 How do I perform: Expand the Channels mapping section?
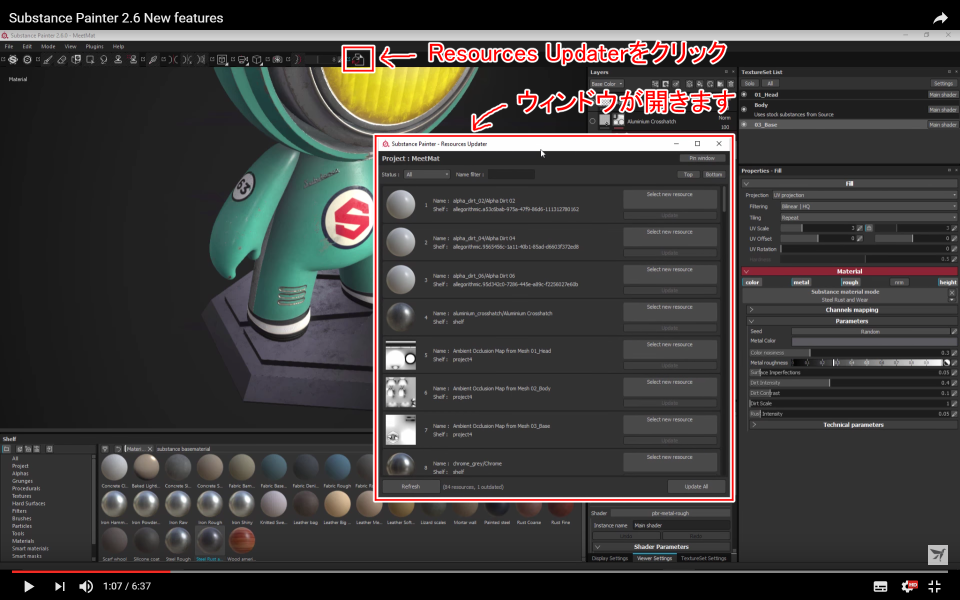pyautogui.click(x=852, y=310)
